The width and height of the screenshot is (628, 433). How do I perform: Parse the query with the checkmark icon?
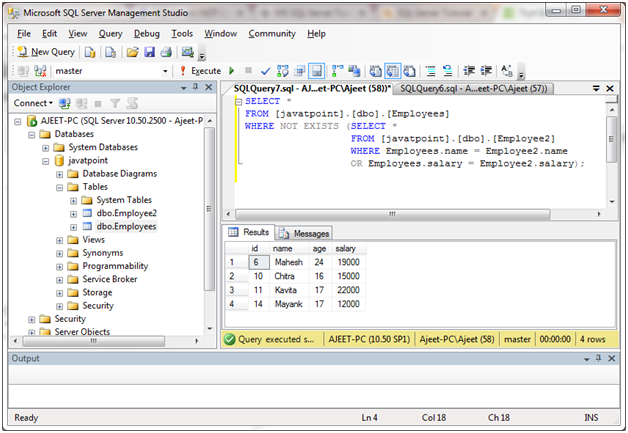(x=265, y=71)
